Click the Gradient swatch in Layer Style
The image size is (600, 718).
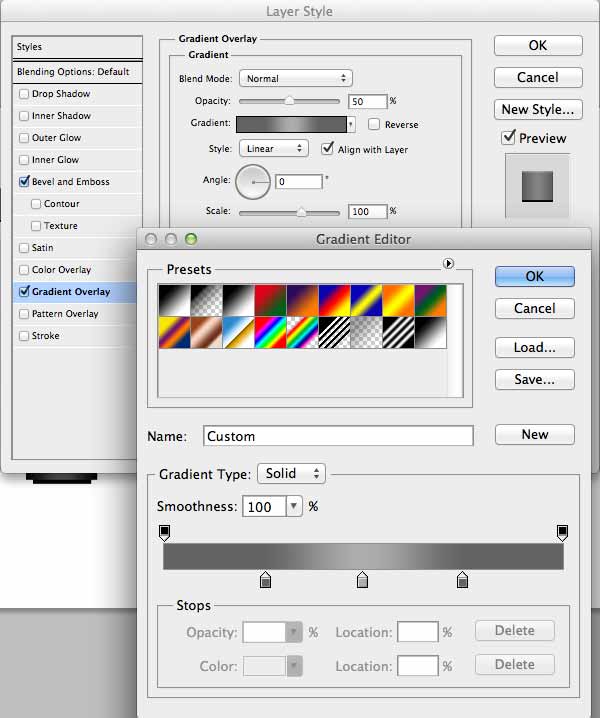point(291,124)
